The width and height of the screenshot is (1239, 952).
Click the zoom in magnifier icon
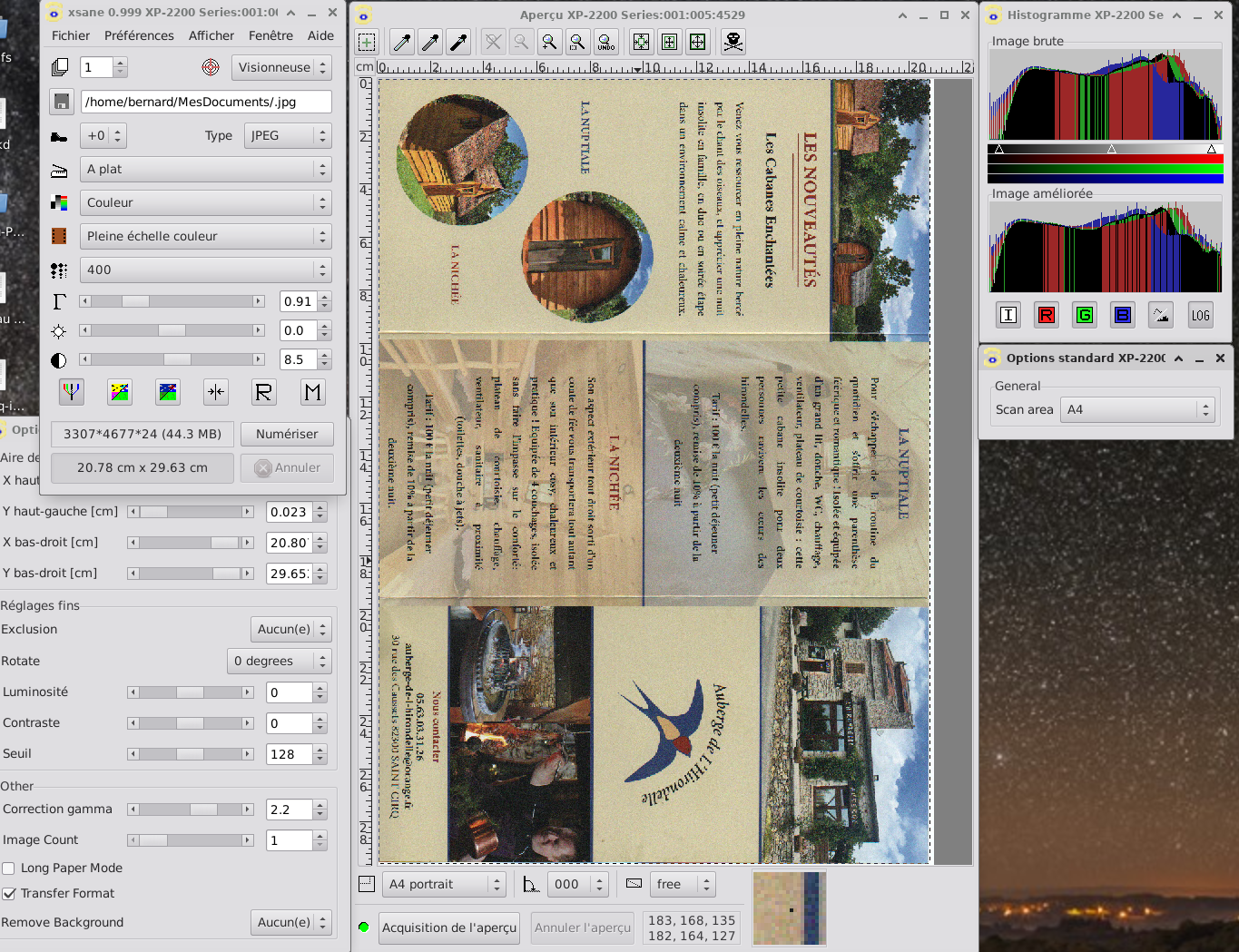[549, 42]
